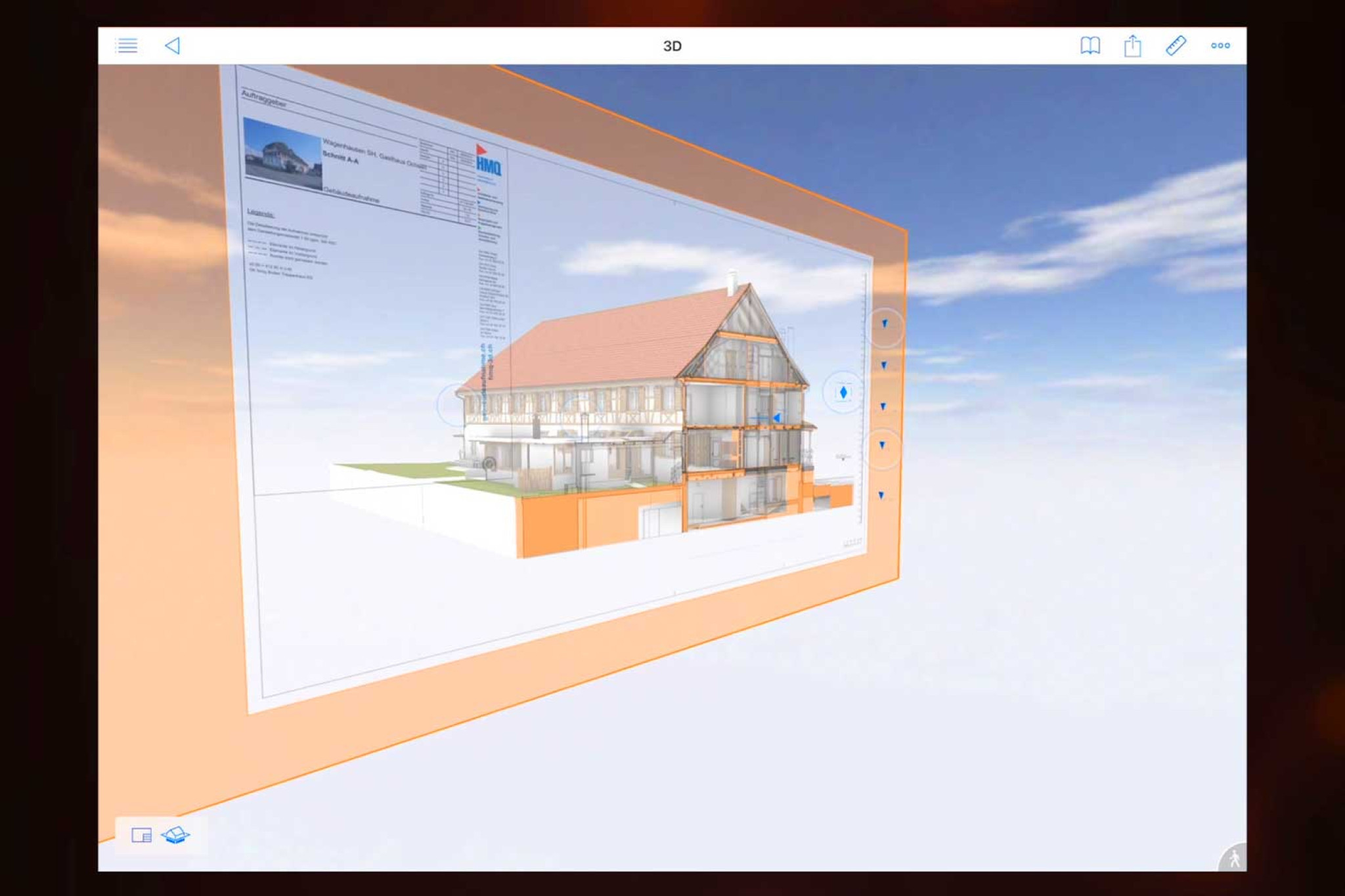Select second story level triangle from top
This screenshot has height=896, width=1345.
(x=884, y=365)
